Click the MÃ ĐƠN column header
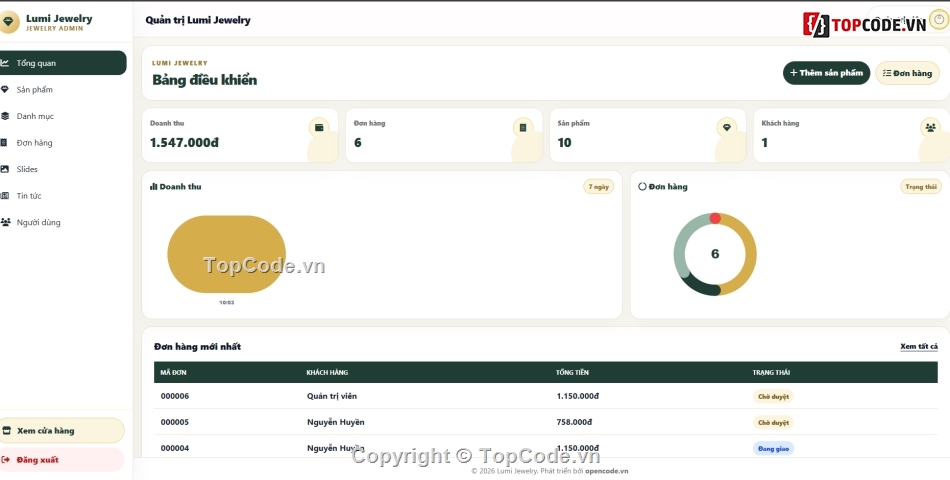Screen dimensions: 950x480 (x=173, y=373)
